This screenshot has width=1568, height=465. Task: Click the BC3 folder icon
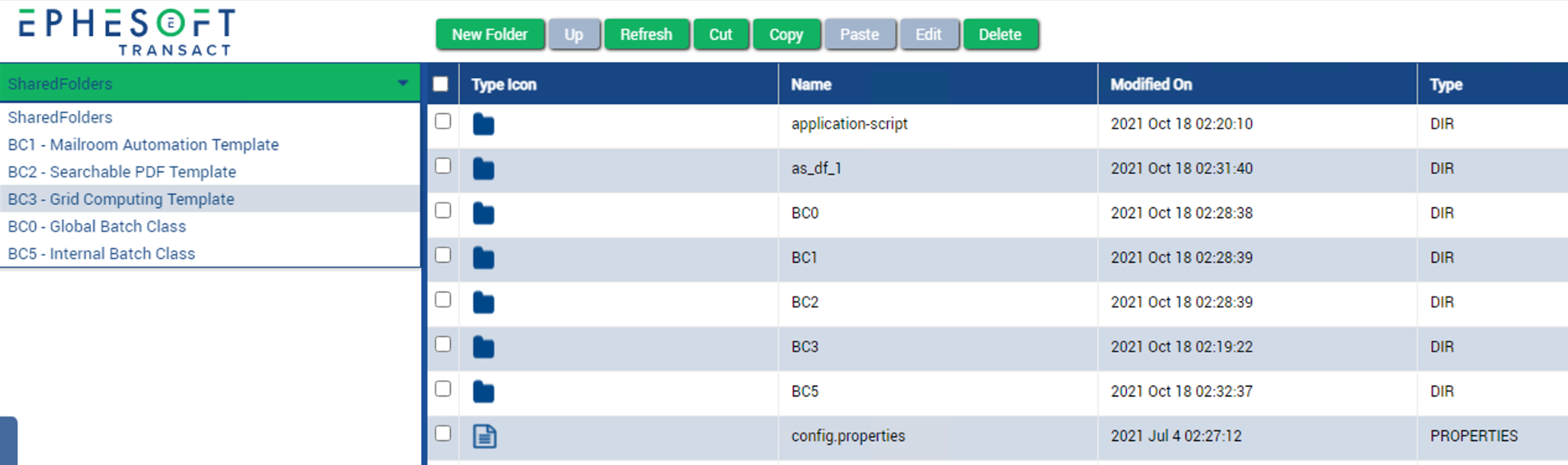483,347
